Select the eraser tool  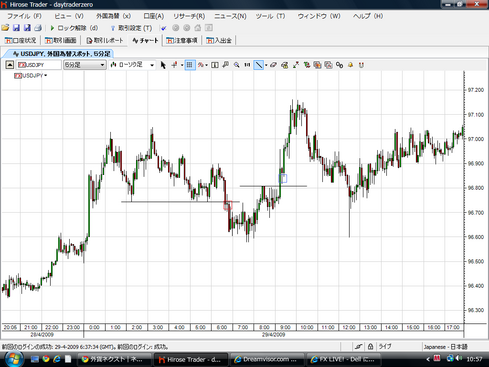pyautogui.click(x=273, y=65)
